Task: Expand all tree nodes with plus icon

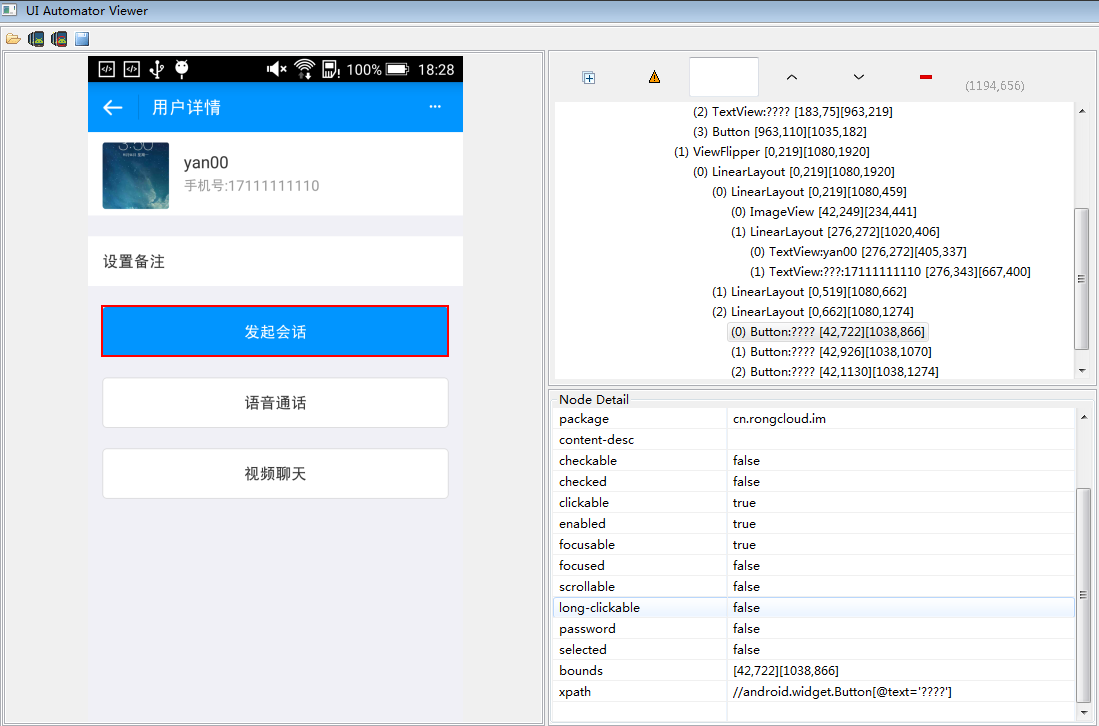Action: click(x=589, y=78)
